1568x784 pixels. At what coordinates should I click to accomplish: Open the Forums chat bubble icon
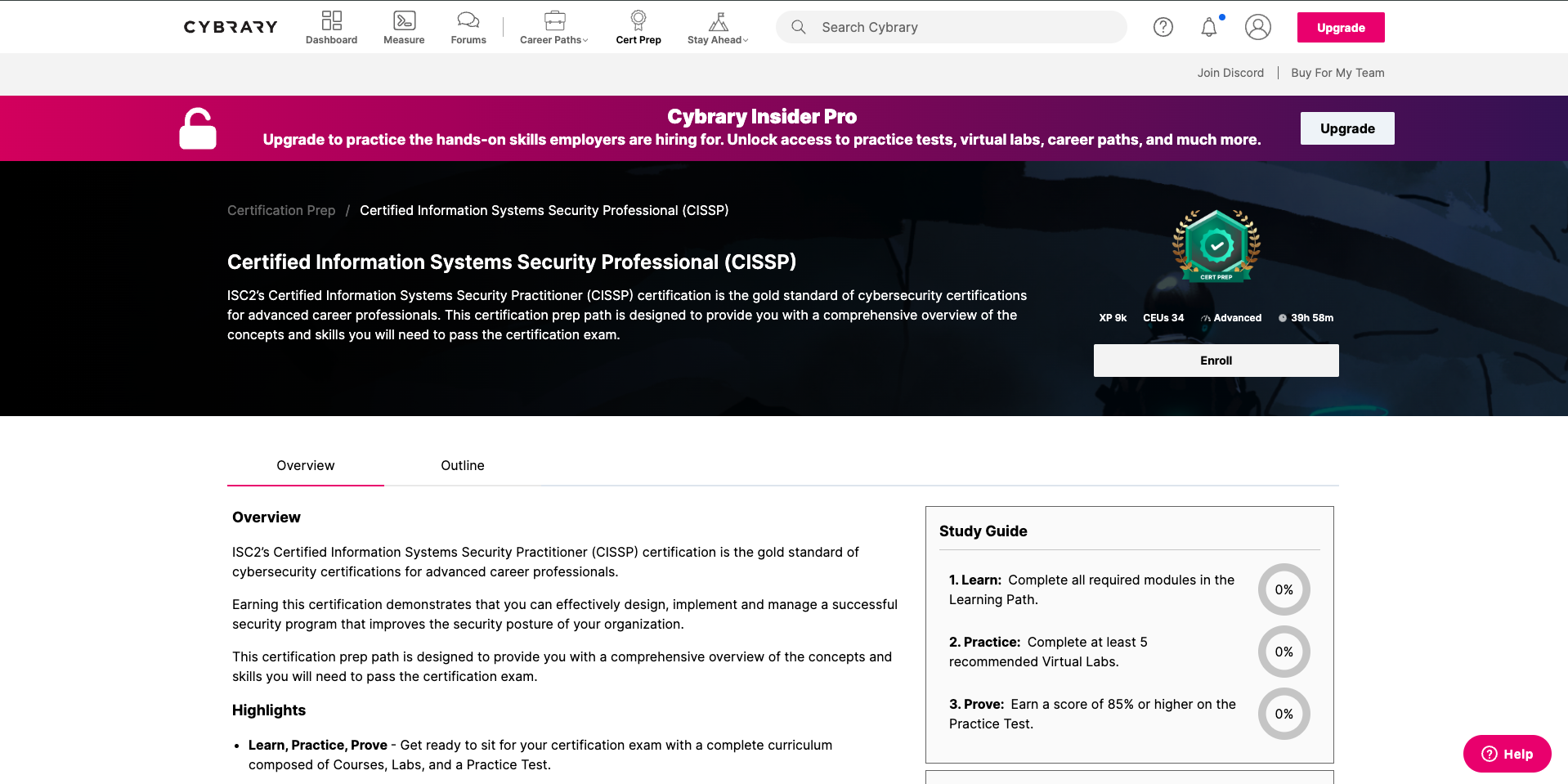click(468, 20)
